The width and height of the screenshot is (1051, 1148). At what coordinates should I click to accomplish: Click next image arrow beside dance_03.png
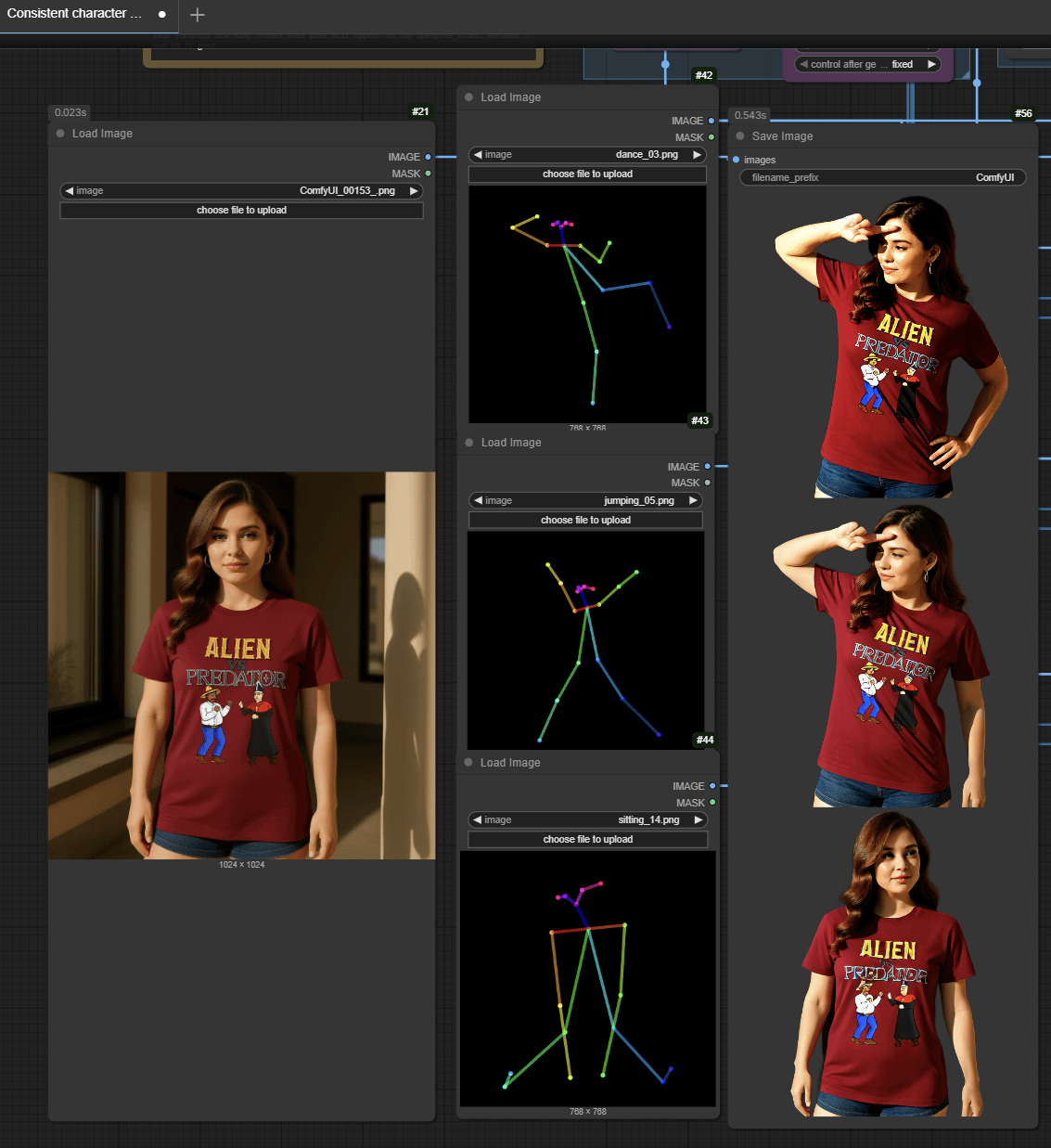pyautogui.click(x=697, y=155)
